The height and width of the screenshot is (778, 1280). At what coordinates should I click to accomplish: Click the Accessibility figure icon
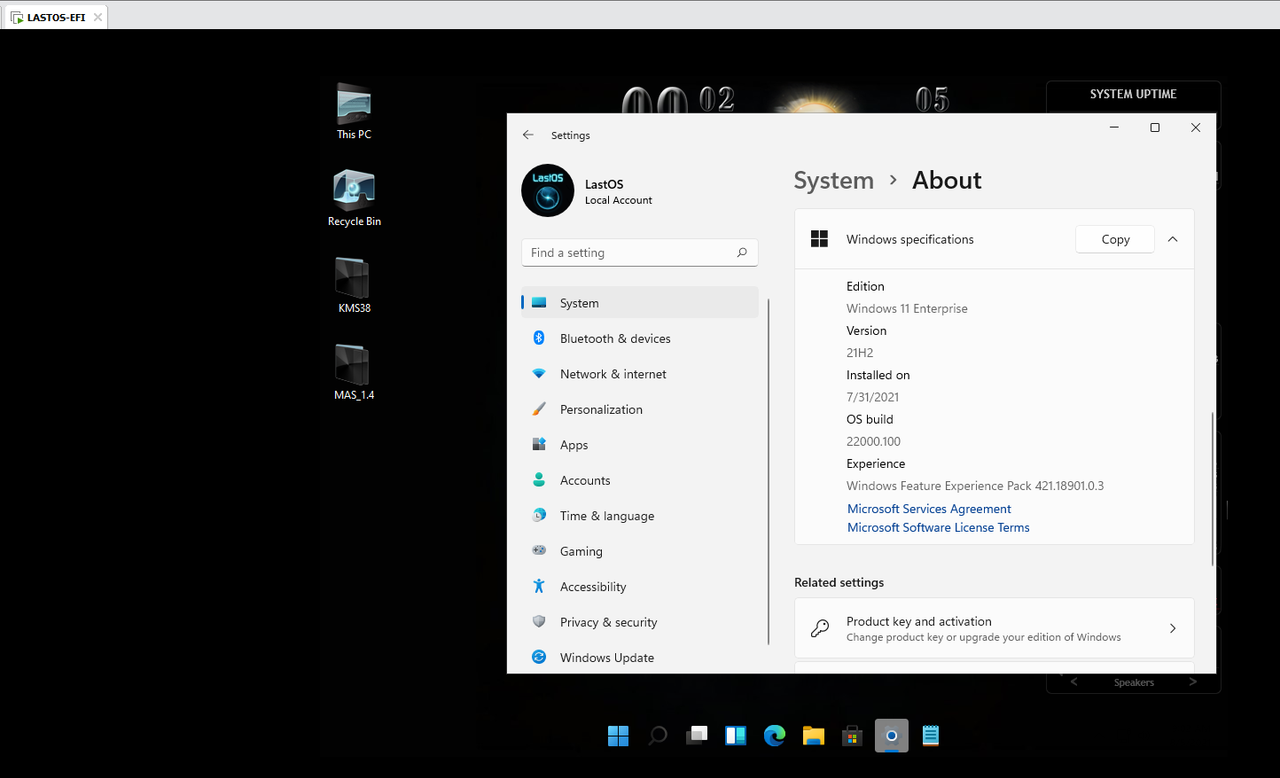[x=539, y=586]
